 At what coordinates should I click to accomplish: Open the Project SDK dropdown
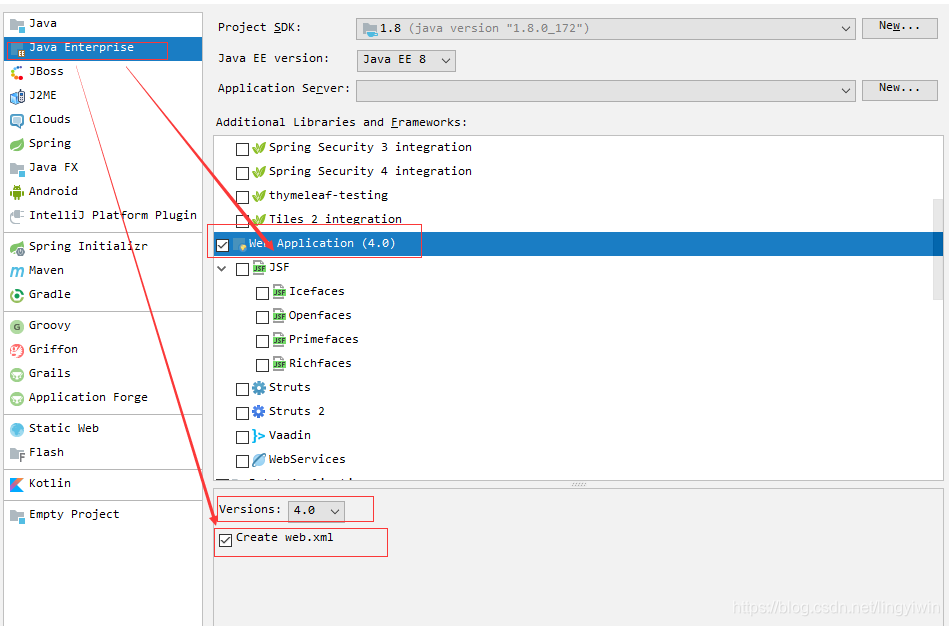click(x=605, y=28)
